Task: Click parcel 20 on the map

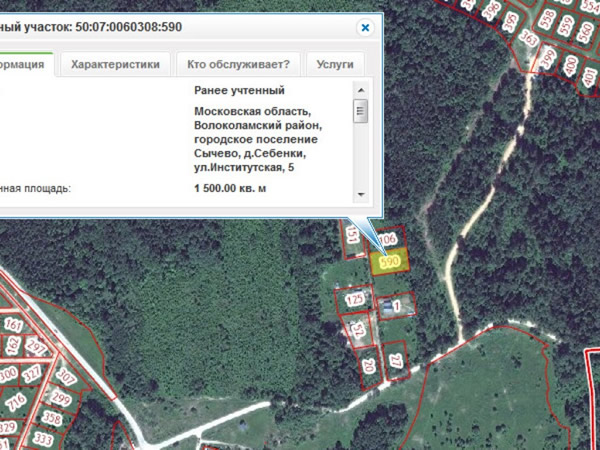Action: click(x=367, y=366)
